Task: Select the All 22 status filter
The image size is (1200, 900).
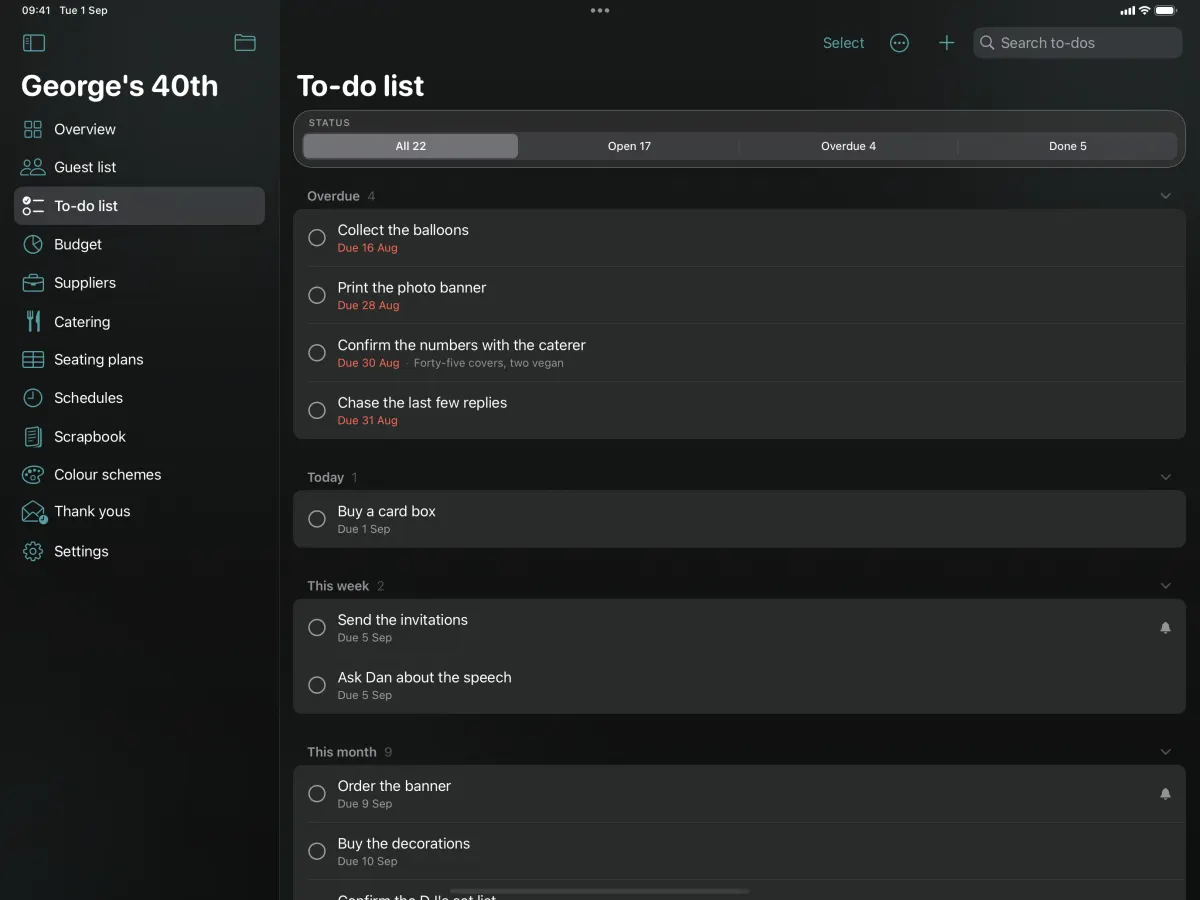Action: pyautogui.click(x=410, y=146)
